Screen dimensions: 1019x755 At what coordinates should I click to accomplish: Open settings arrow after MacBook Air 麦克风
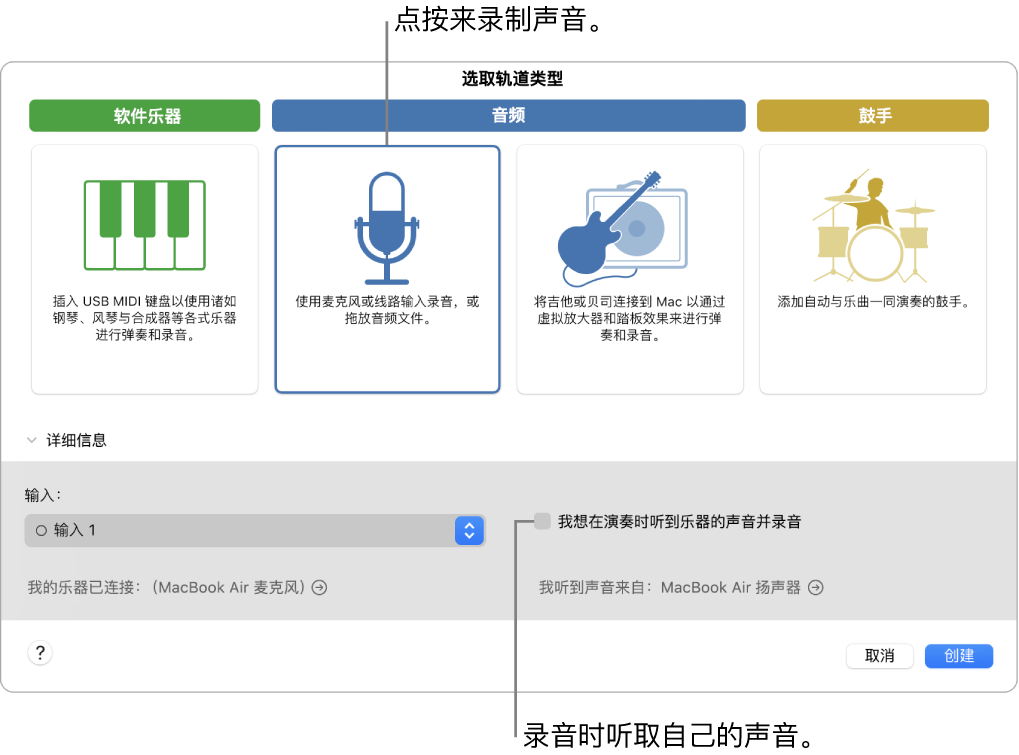[x=318, y=587]
